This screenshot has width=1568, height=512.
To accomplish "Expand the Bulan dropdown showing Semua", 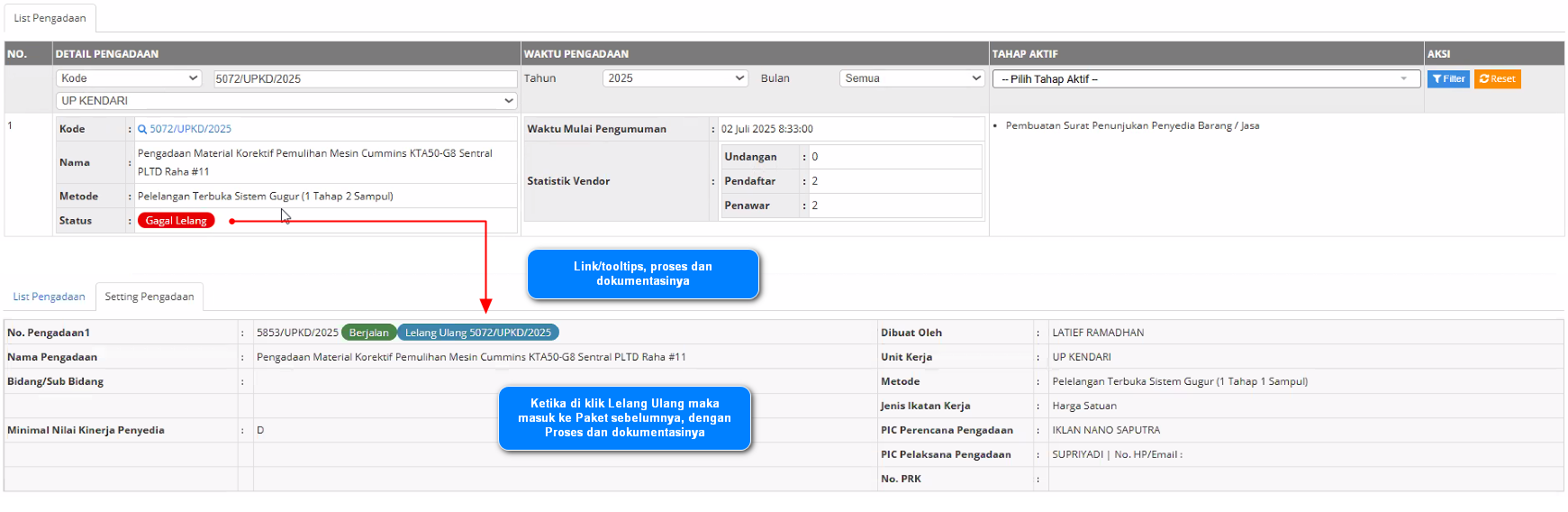I will [x=911, y=78].
